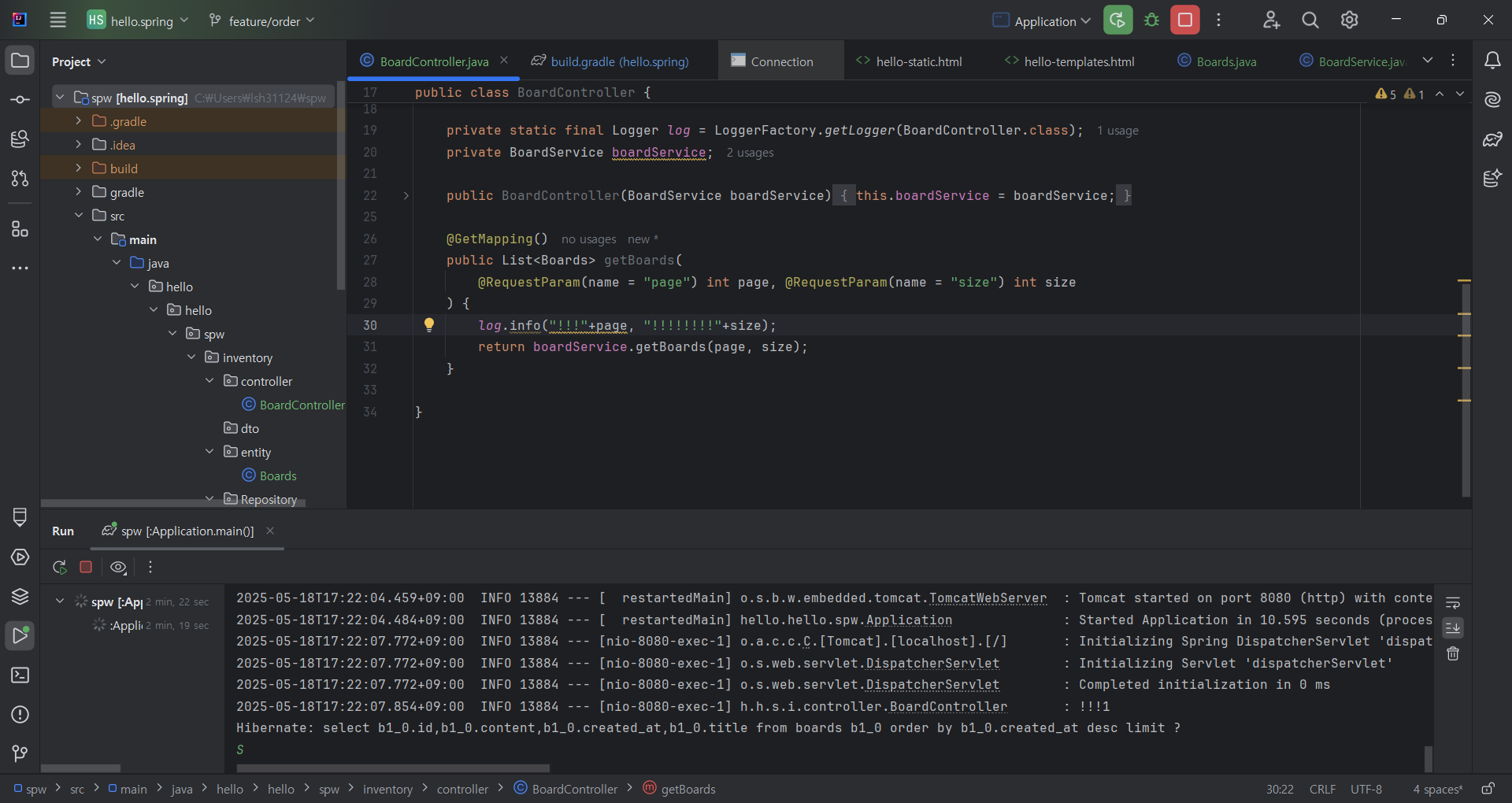
Task: Open Application run configuration dropdown
Action: point(1041,20)
